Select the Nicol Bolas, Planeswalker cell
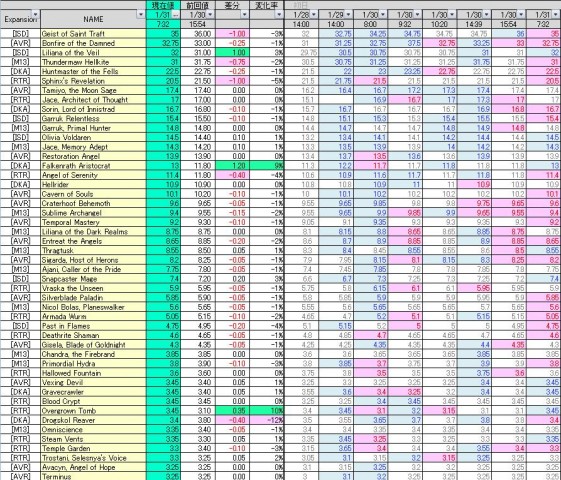This screenshot has width=561, height=480. (93, 307)
